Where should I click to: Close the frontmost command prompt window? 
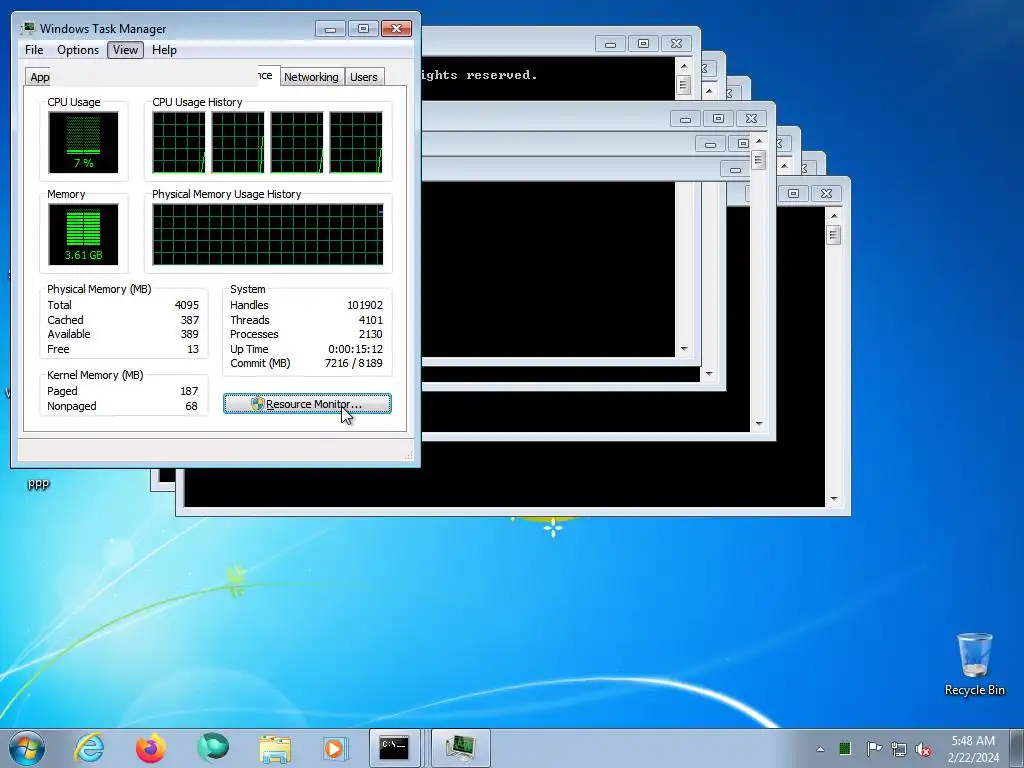coord(826,193)
